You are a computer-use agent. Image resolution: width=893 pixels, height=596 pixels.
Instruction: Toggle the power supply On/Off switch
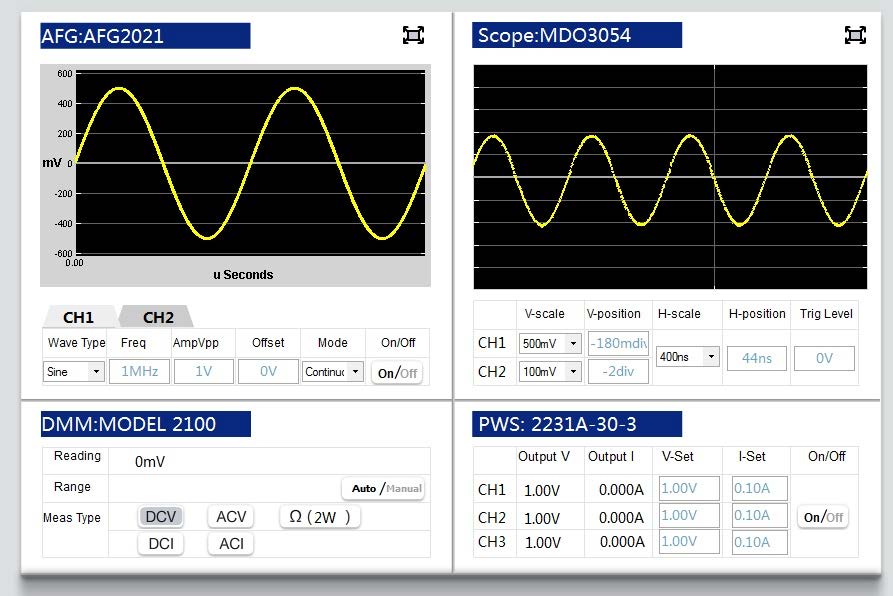[x=826, y=517]
